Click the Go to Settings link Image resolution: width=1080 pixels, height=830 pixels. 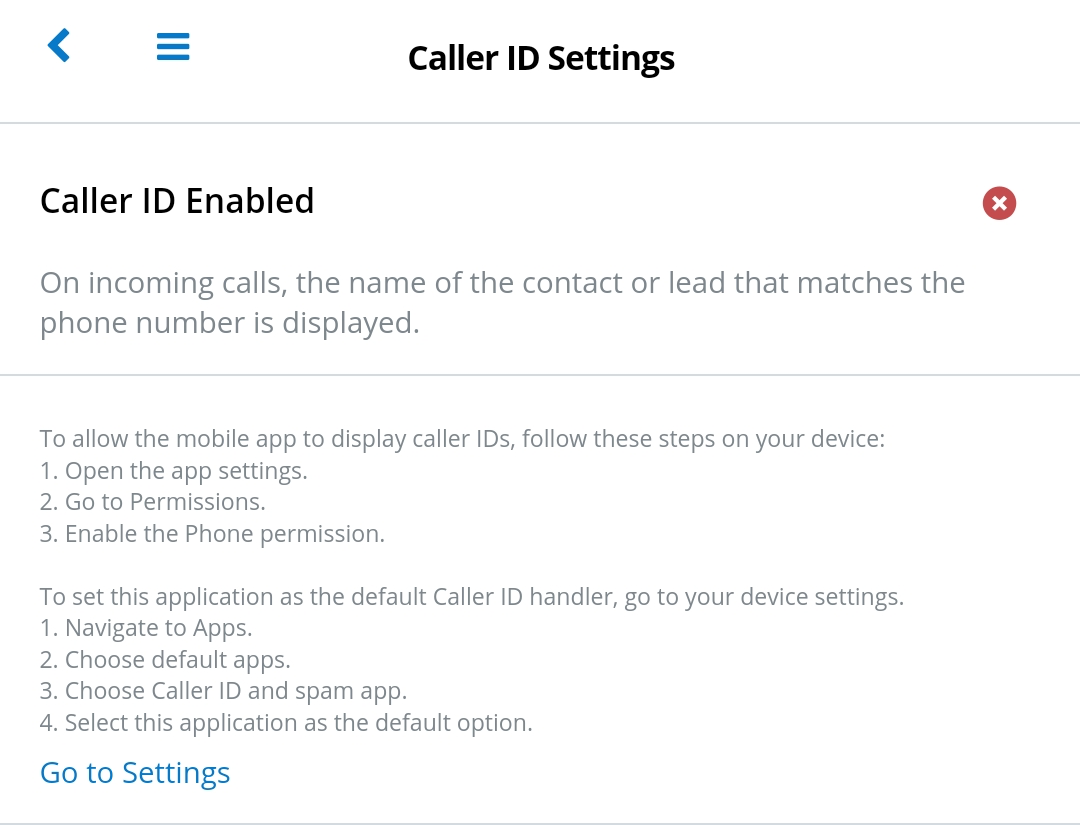tap(134, 772)
